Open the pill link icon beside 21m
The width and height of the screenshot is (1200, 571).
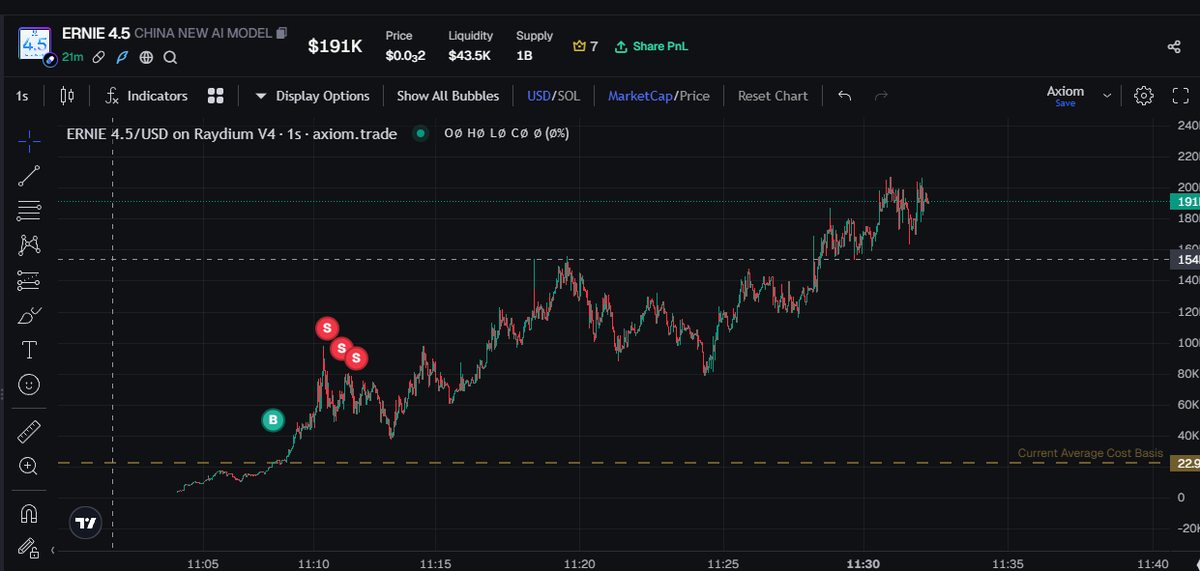click(99, 58)
